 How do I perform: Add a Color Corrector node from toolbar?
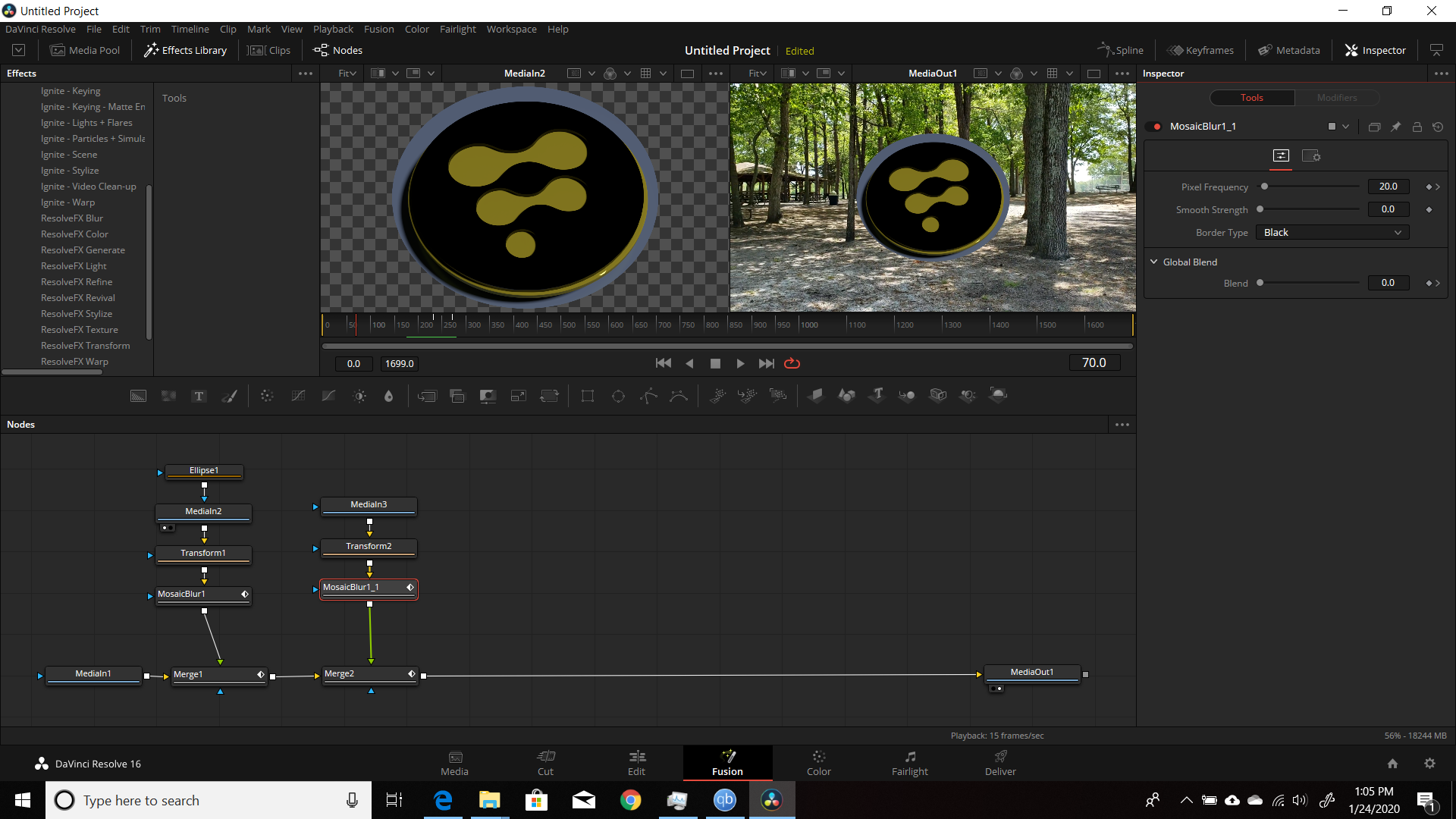267,396
